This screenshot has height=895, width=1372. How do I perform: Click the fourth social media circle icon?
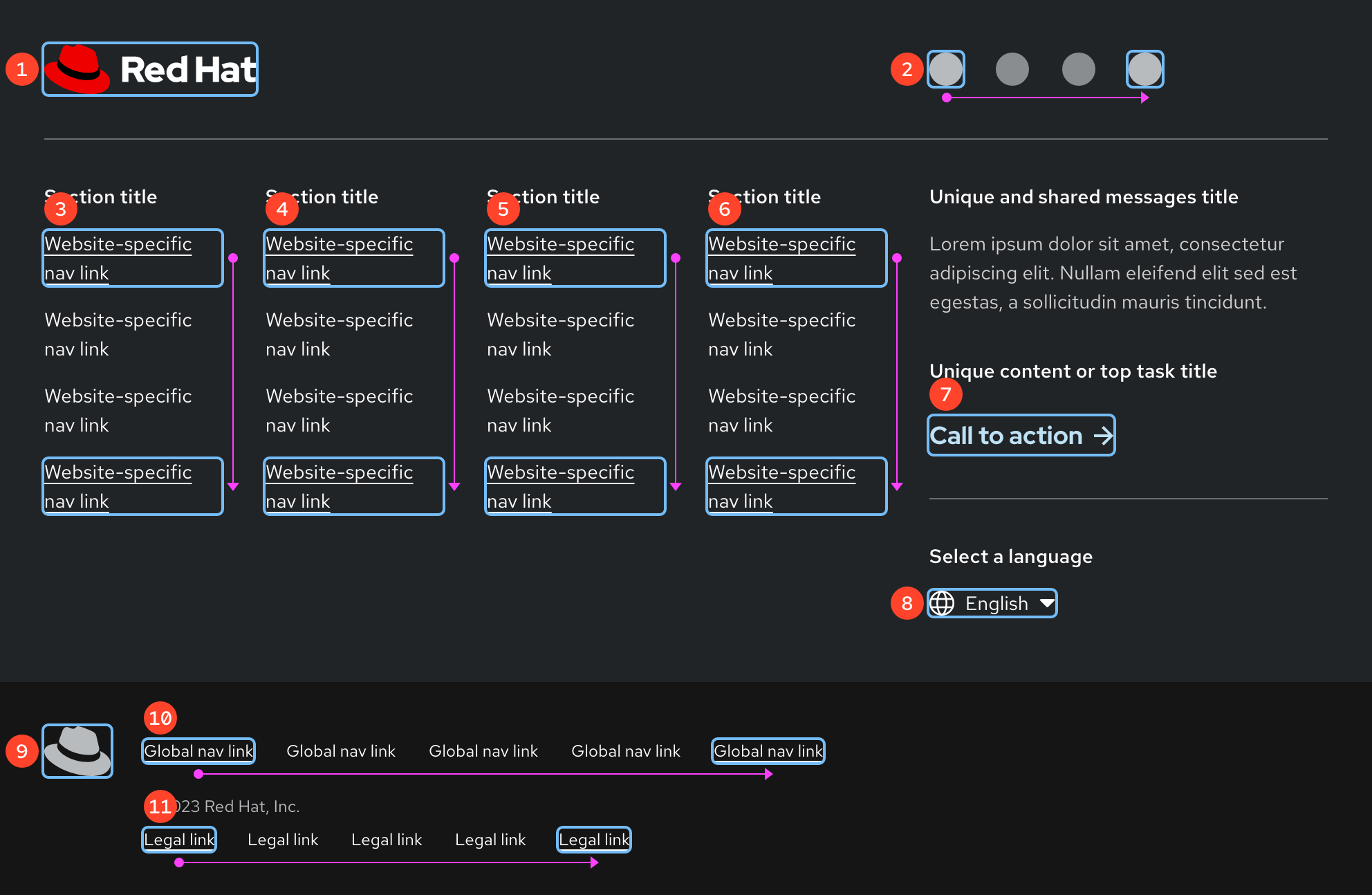coord(1144,69)
